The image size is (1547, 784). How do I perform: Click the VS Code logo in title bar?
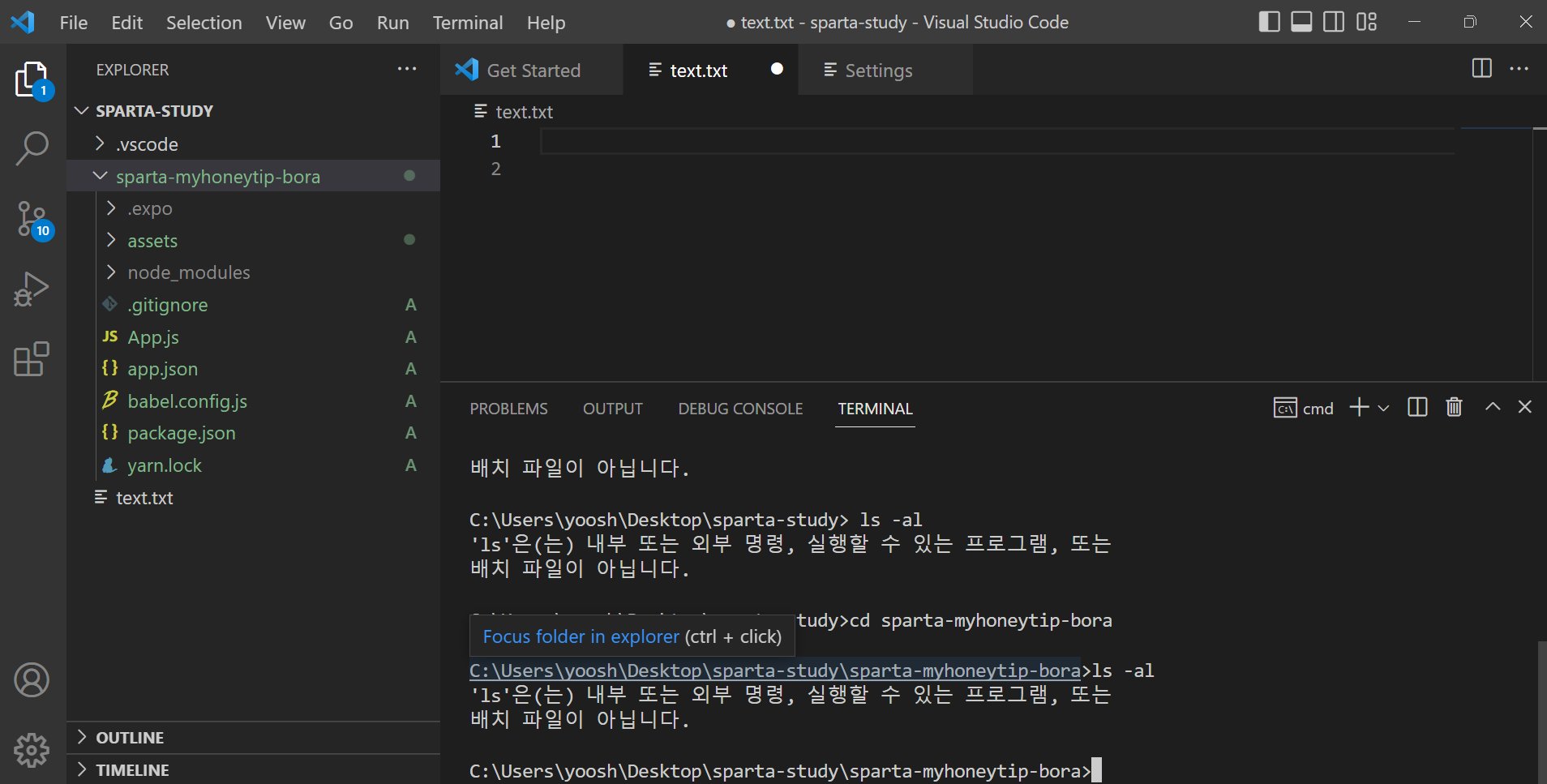23,22
